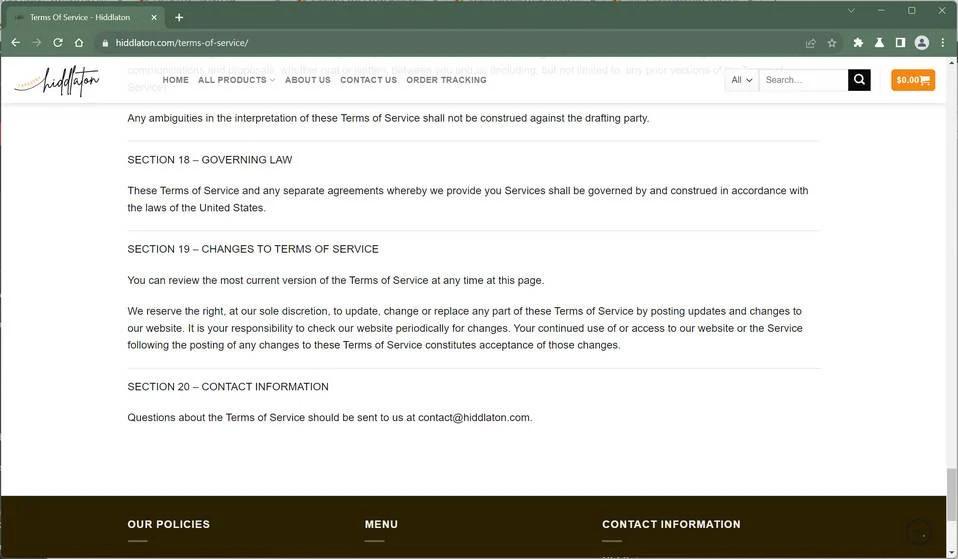Go to ORDER TRACKING
This screenshot has width=958, height=559.
pos(446,80)
